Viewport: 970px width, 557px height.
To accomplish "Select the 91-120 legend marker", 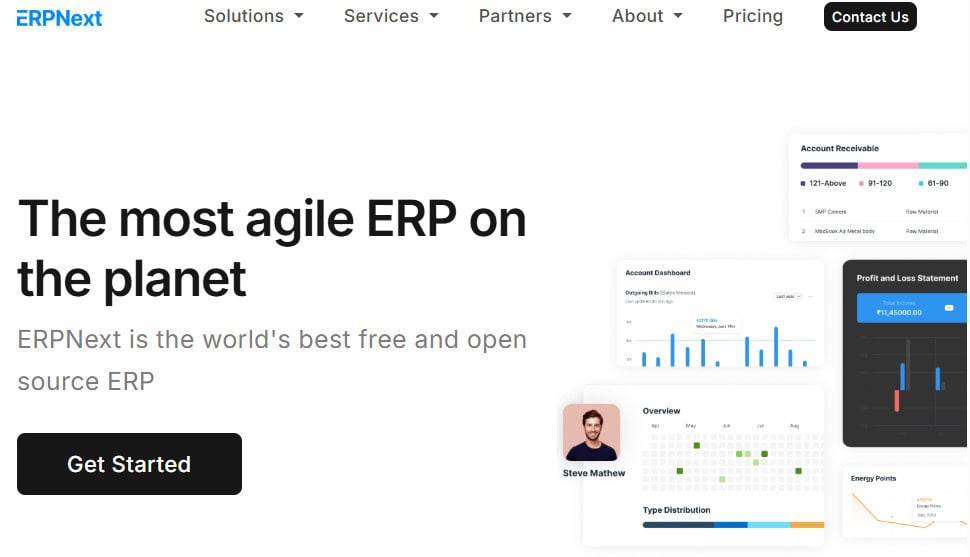I will point(861,184).
